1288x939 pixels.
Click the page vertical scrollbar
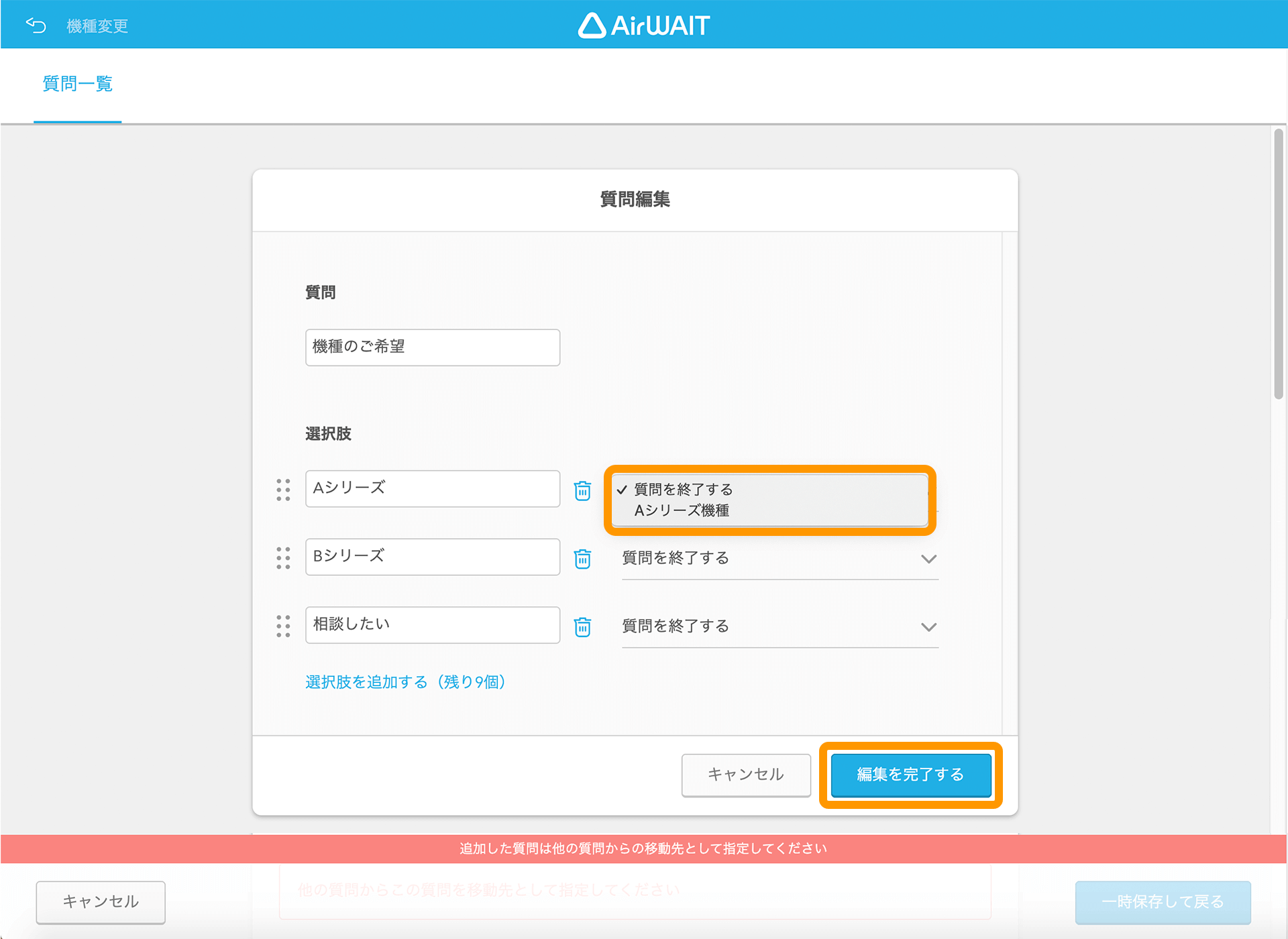tap(1279, 264)
